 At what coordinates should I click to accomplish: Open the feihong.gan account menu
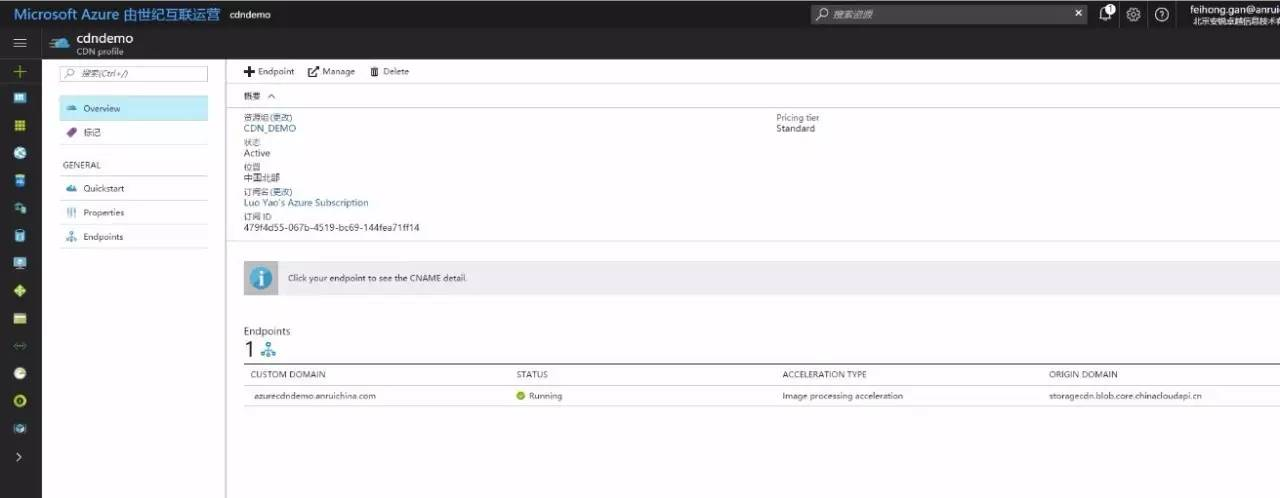(x=1234, y=14)
